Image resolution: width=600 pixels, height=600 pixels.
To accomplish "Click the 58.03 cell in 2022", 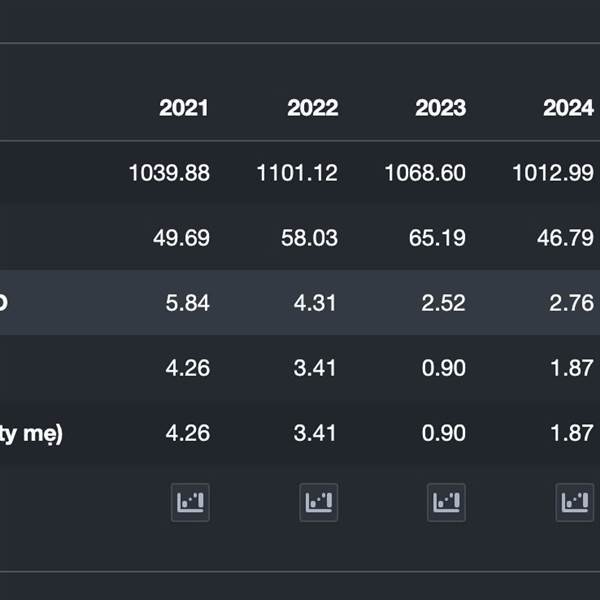I will pyautogui.click(x=310, y=238).
